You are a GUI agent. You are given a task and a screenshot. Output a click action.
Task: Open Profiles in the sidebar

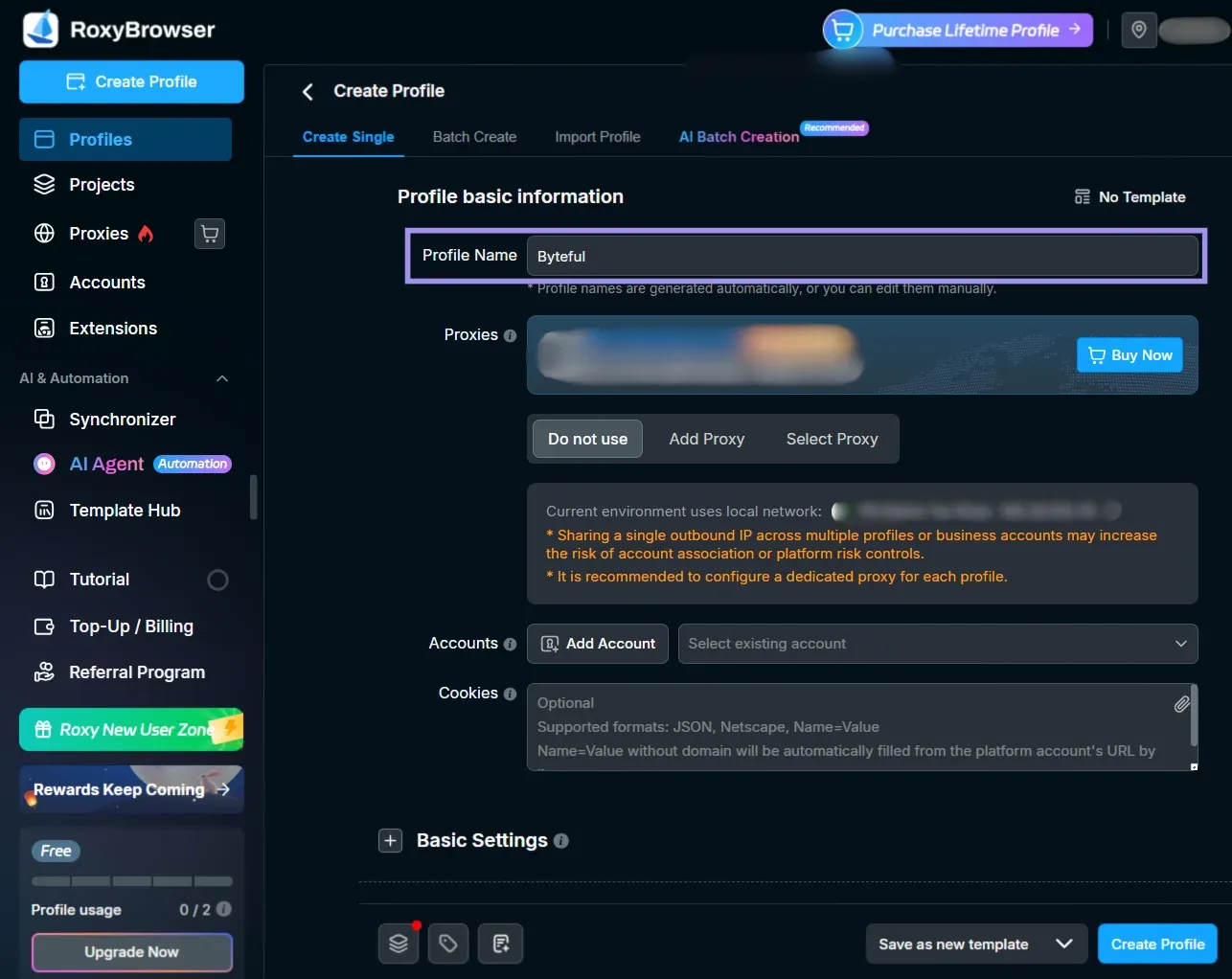click(125, 139)
